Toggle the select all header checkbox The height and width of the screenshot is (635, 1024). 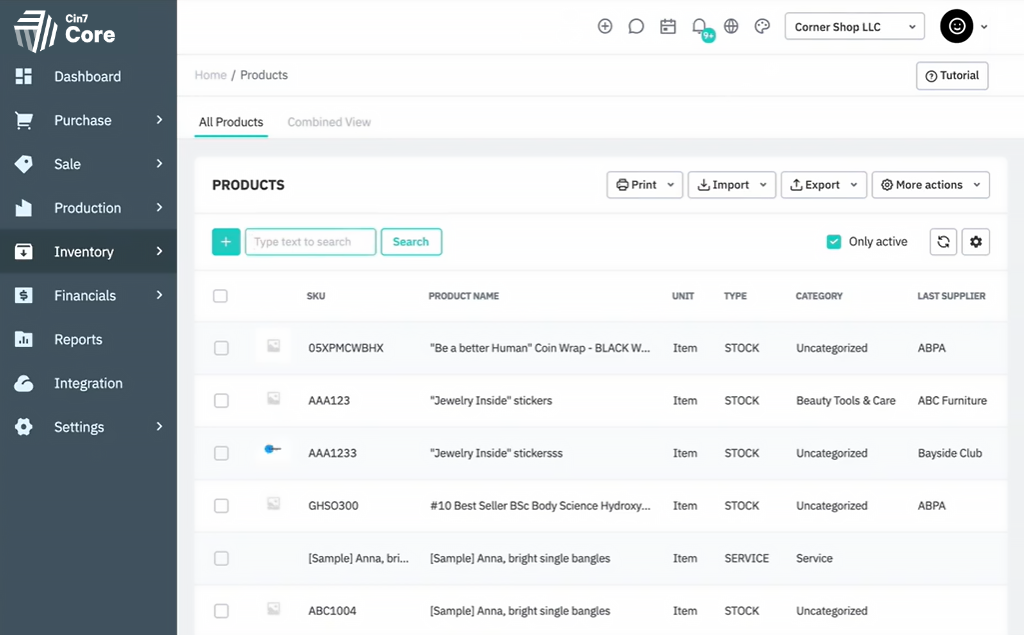pos(220,296)
